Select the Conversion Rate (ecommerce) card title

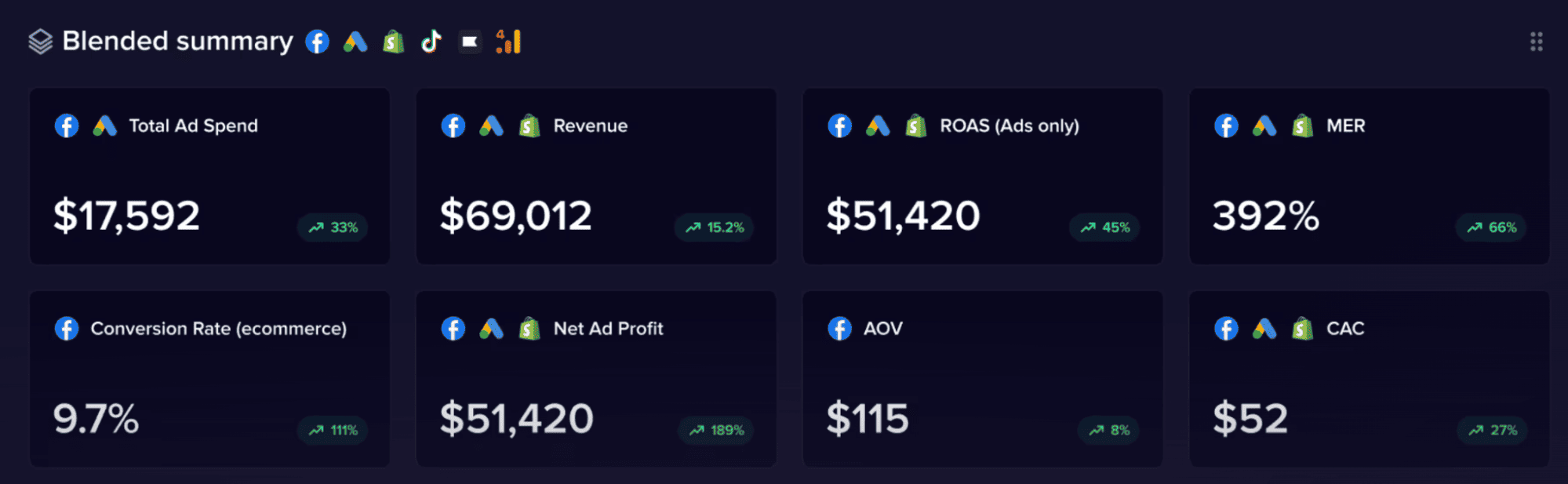[218, 329]
